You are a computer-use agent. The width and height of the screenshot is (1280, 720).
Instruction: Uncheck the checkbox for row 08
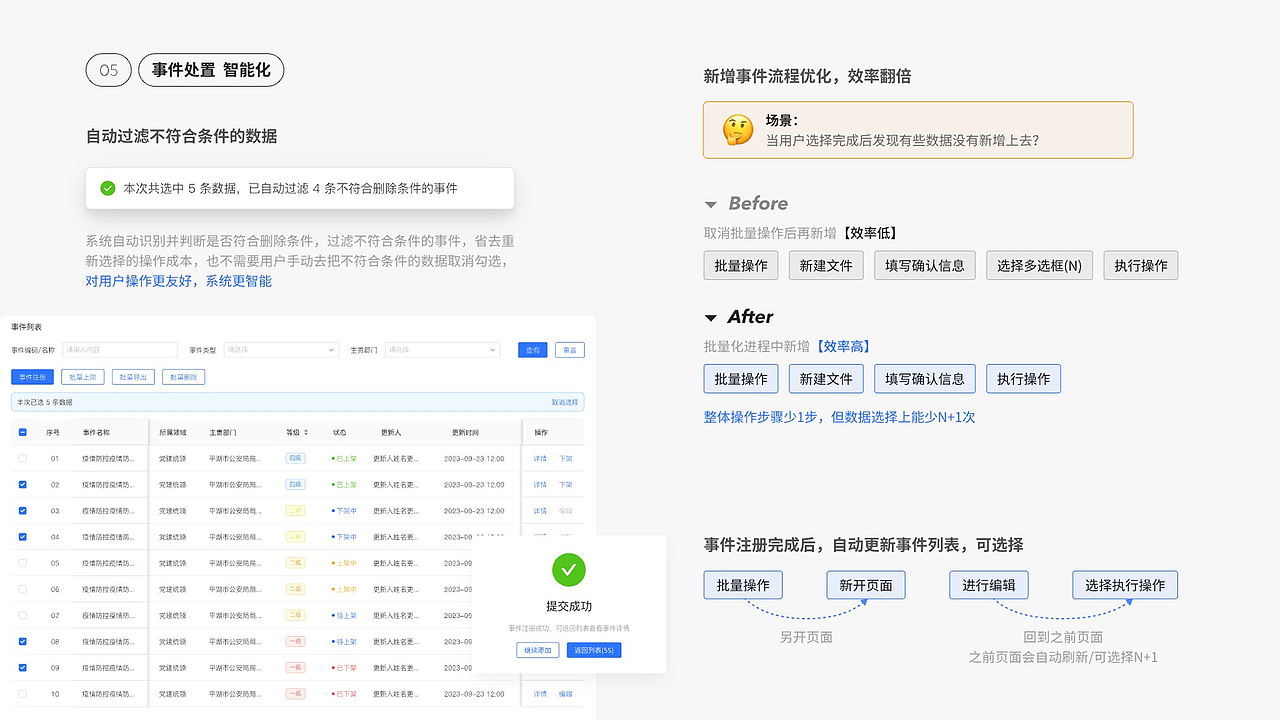23,641
